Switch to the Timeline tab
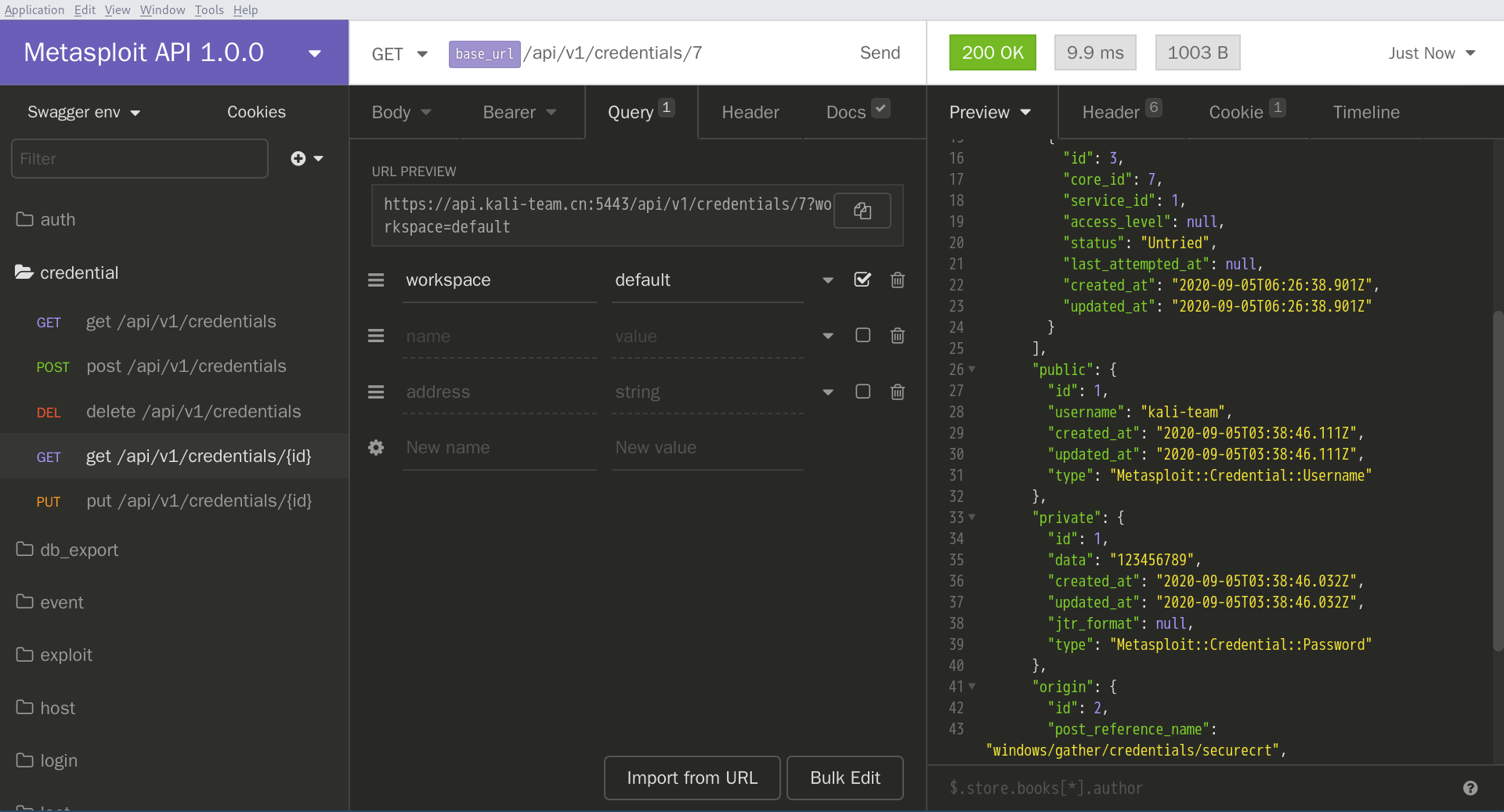The width and height of the screenshot is (1504, 812). pyautogui.click(x=1366, y=112)
